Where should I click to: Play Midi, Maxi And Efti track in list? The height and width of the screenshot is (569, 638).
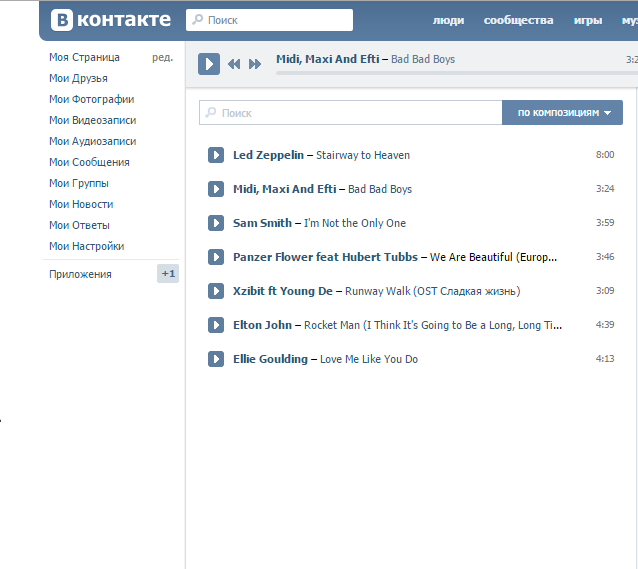tap(216, 189)
